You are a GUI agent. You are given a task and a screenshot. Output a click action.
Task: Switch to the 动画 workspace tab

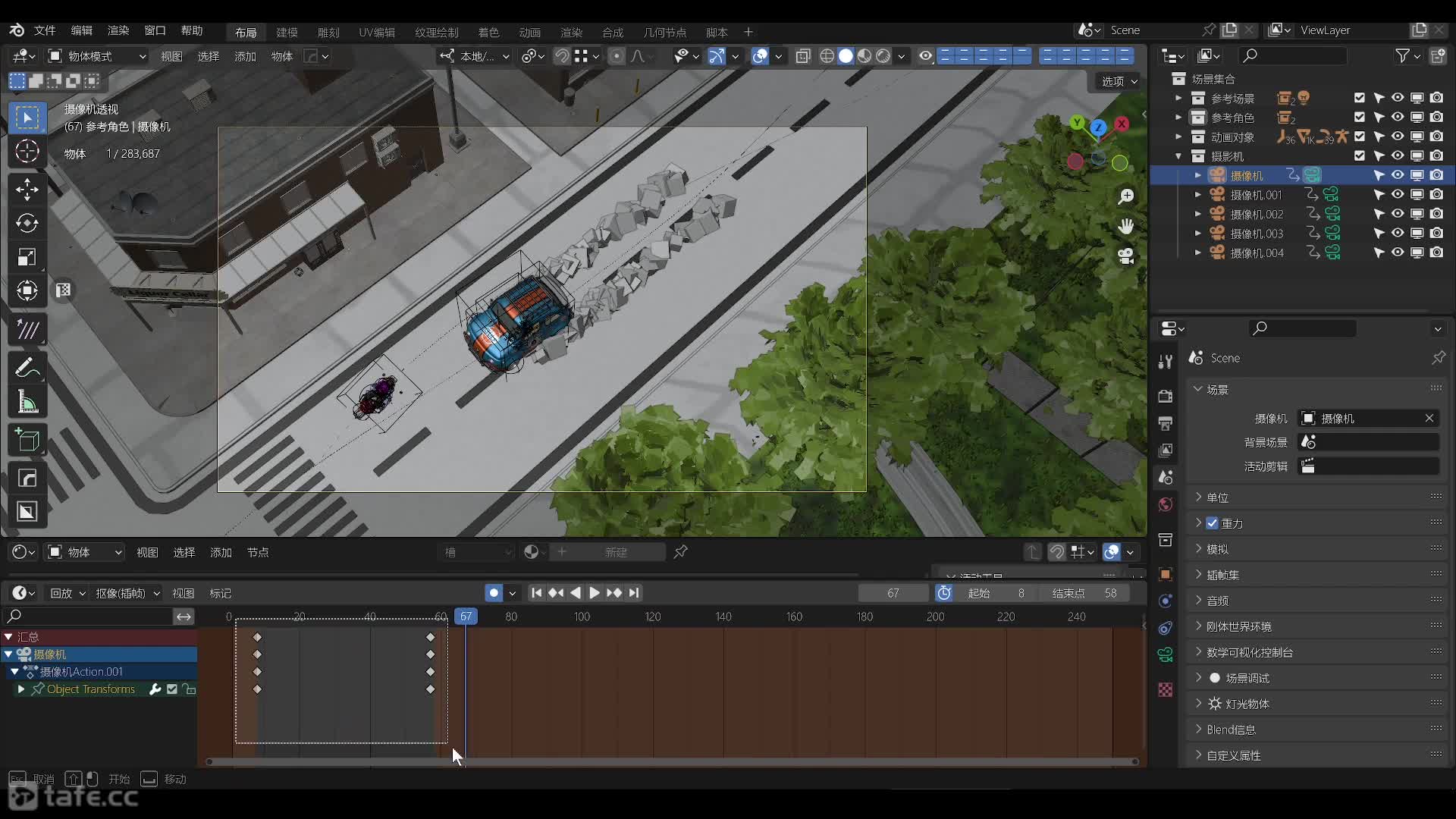click(529, 32)
